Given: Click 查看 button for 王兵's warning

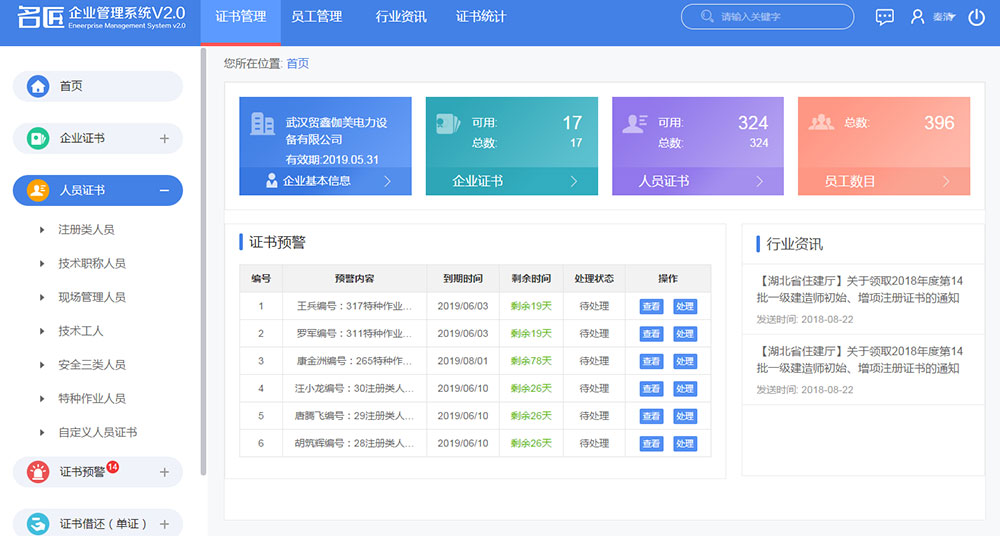Looking at the screenshot, I should pyautogui.click(x=651, y=306).
